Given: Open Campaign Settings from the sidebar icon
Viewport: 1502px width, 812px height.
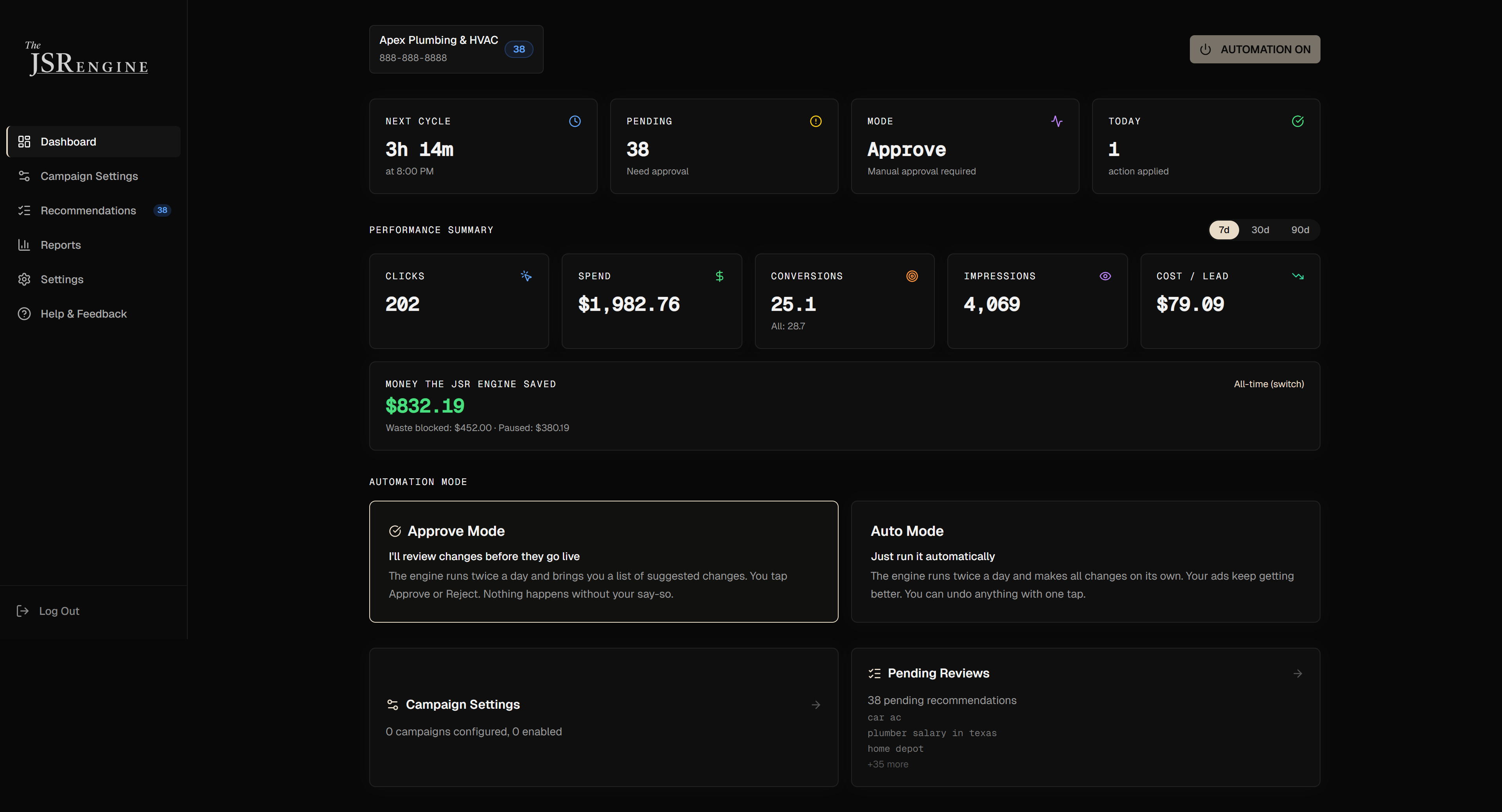Looking at the screenshot, I should pyautogui.click(x=24, y=176).
